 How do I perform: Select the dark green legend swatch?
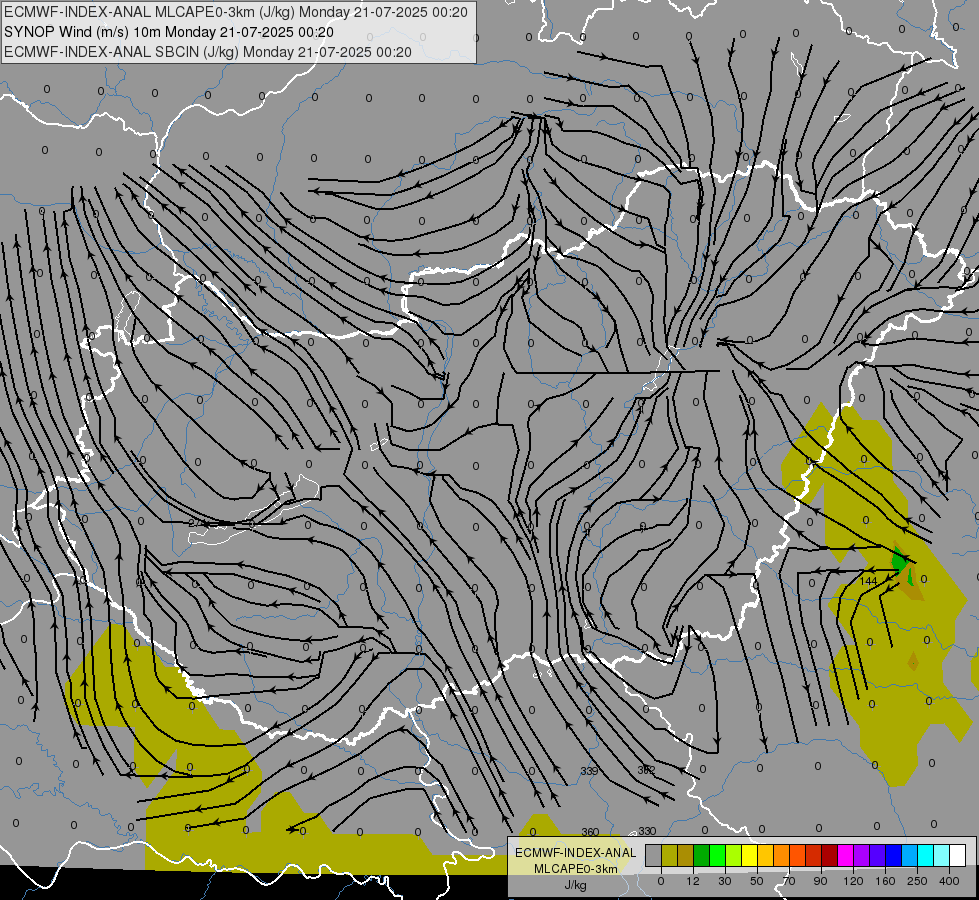pyautogui.click(x=702, y=855)
